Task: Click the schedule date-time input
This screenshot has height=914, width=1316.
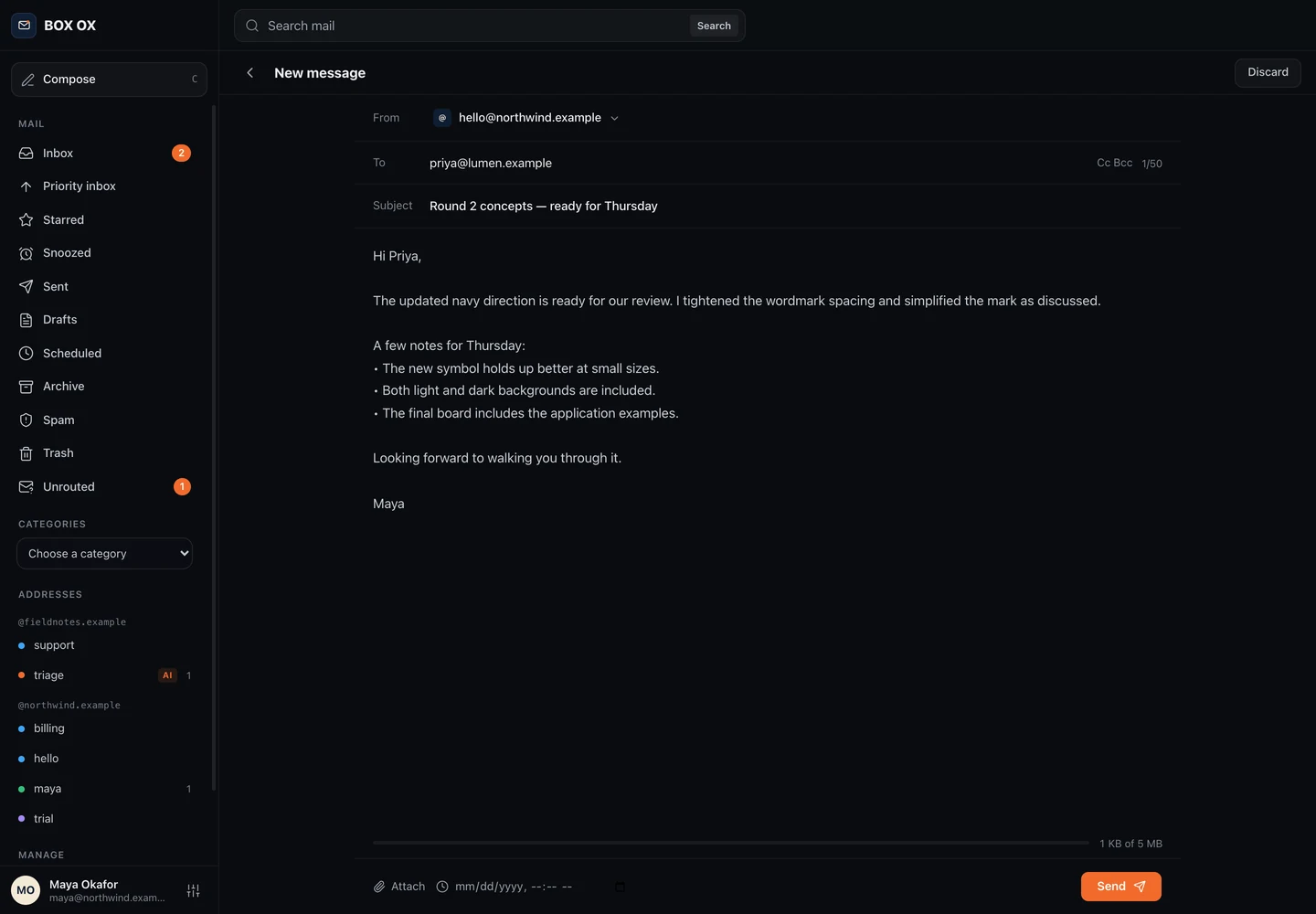Action: click(x=540, y=887)
